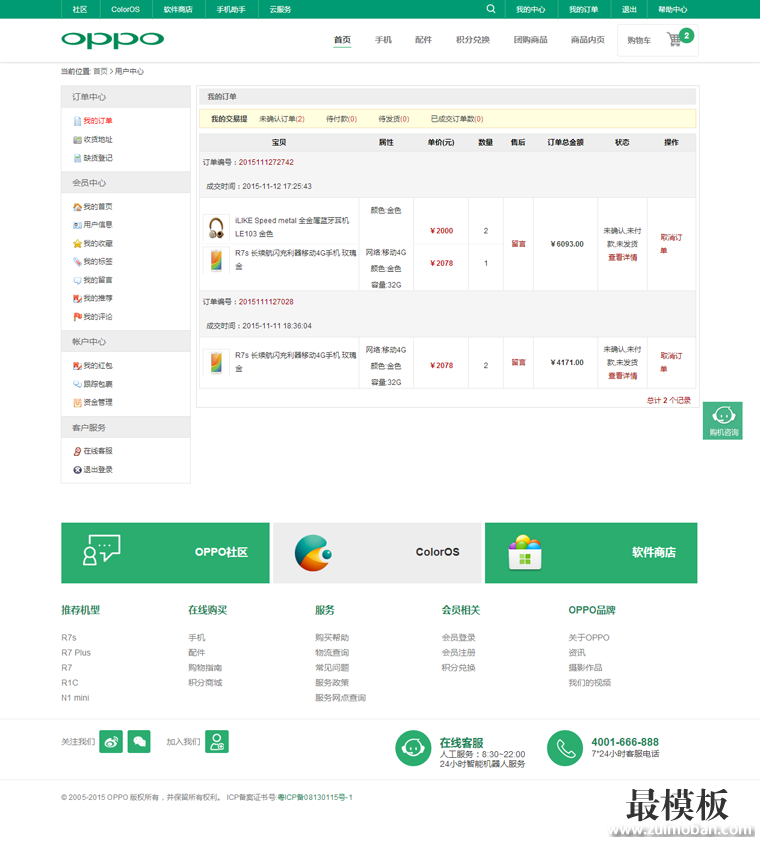Click the OPPO logo
760x842 pixels.
tap(112, 40)
